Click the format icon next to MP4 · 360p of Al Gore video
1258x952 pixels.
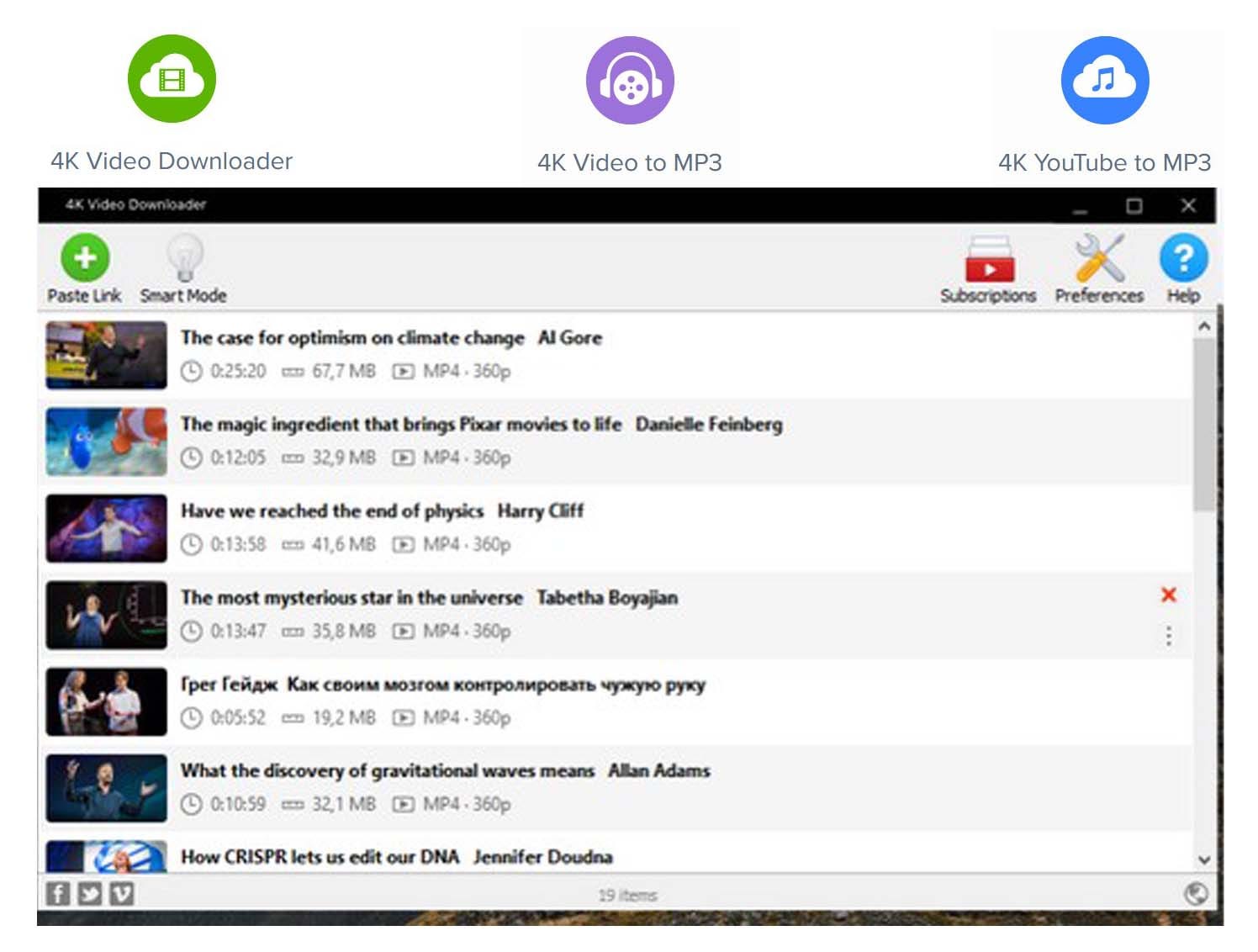[404, 371]
